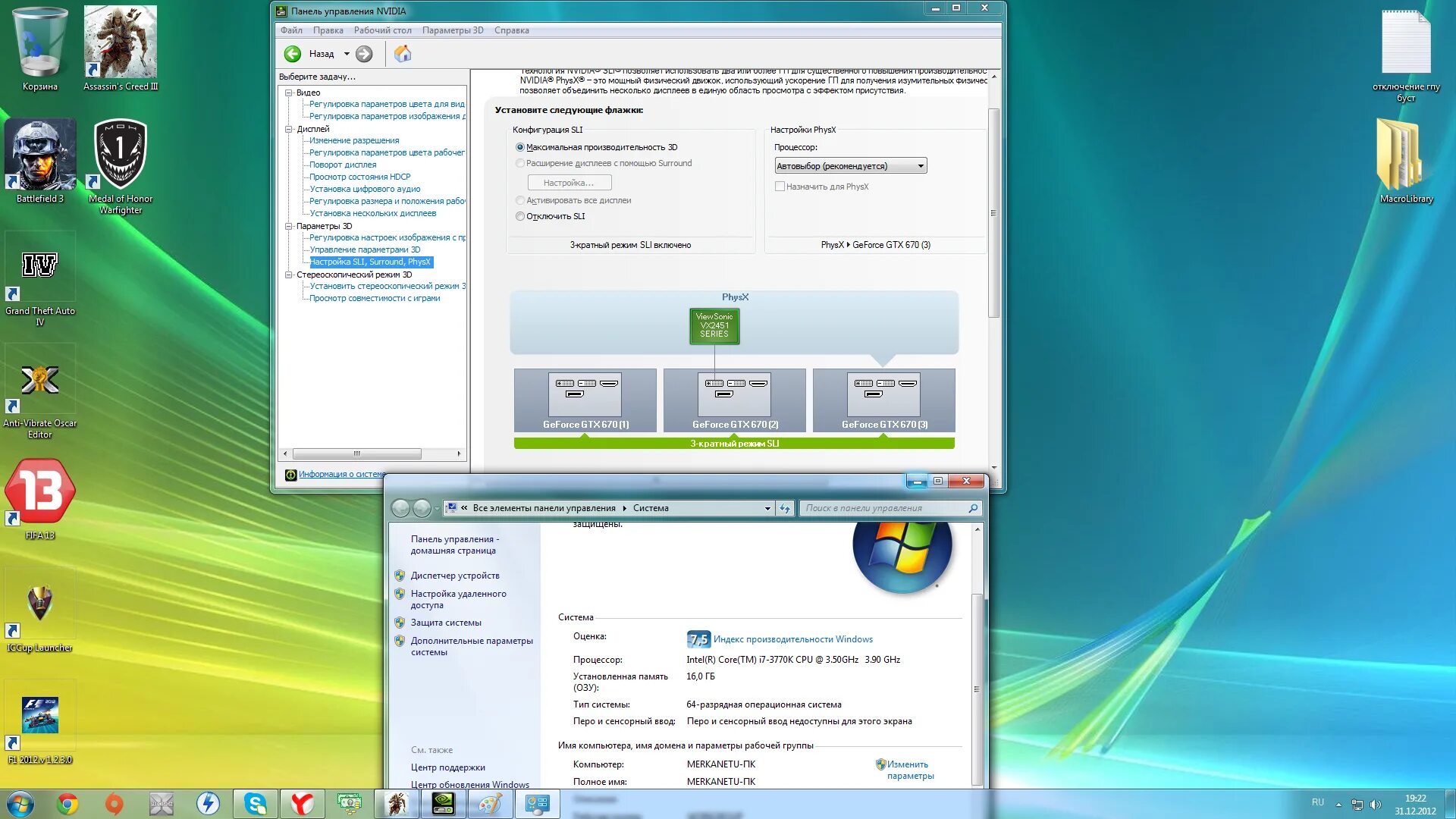Click the Home icon in NVIDIA toolbar
The image size is (1456, 819).
click(403, 54)
